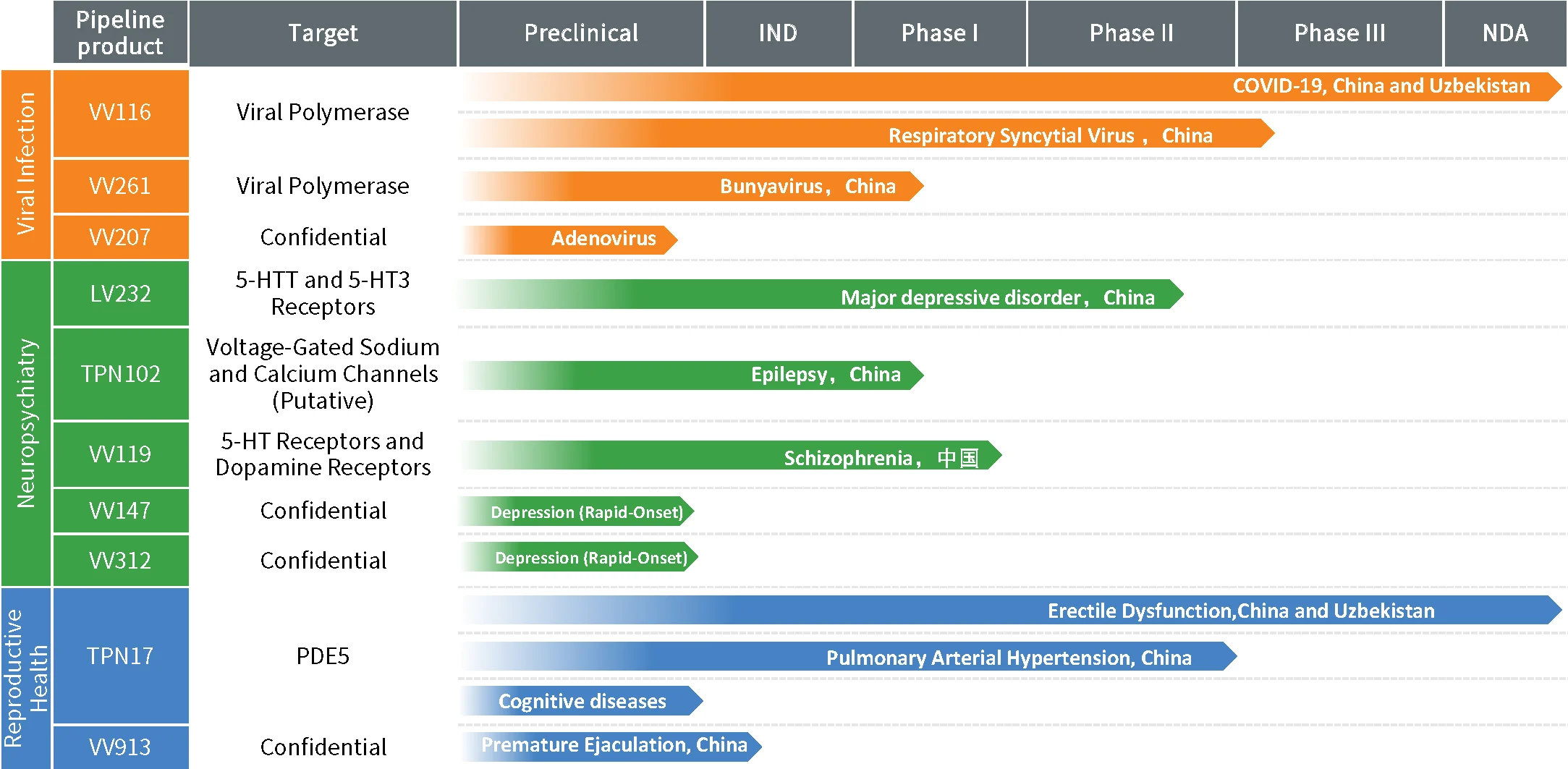1568x769 pixels.
Task: Open the VV913 product cell
Action: click(x=120, y=747)
